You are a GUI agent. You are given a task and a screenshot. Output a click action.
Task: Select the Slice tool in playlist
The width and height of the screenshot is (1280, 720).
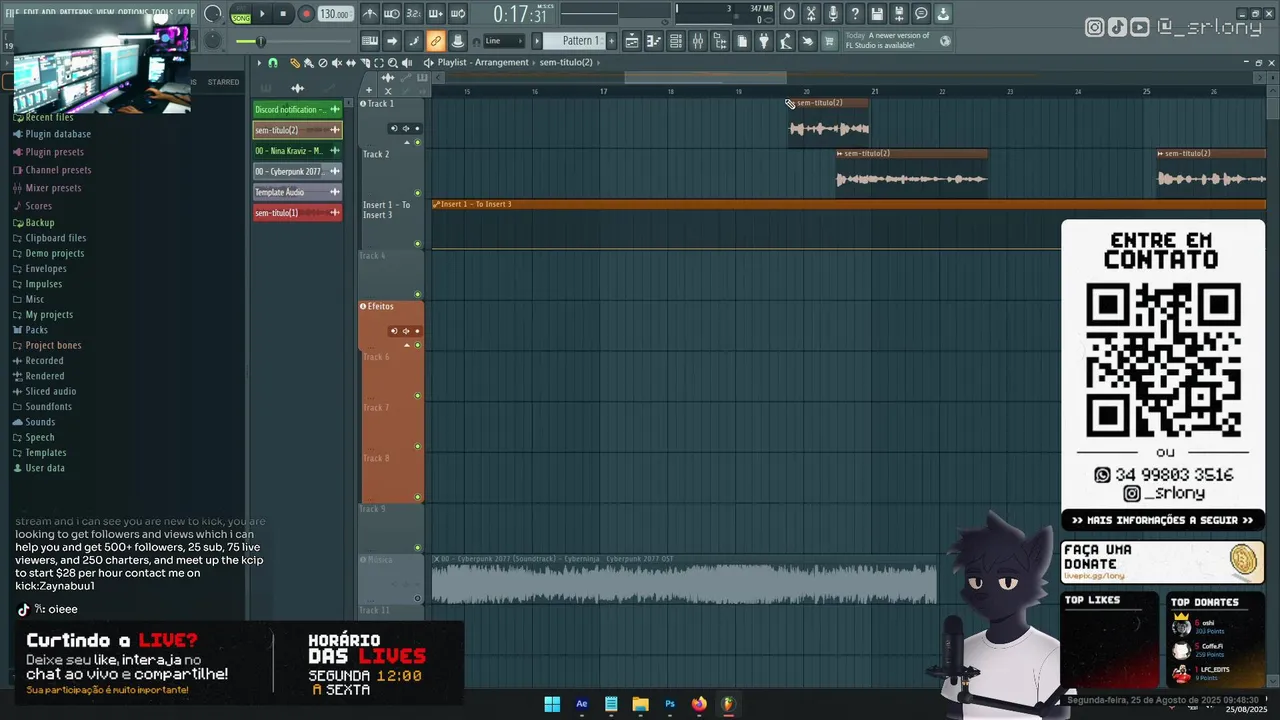coord(365,63)
